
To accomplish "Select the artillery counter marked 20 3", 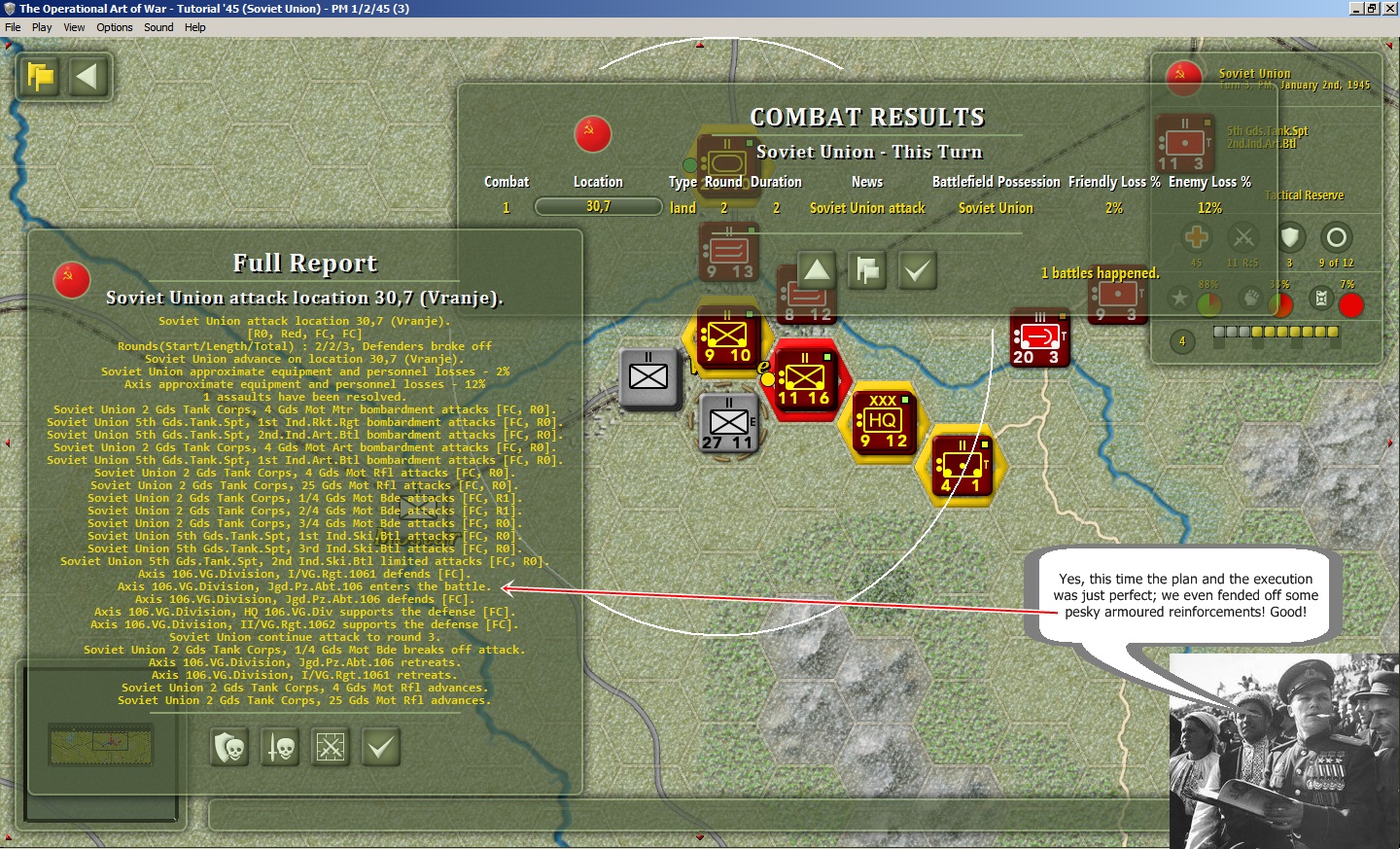I will tap(1039, 338).
